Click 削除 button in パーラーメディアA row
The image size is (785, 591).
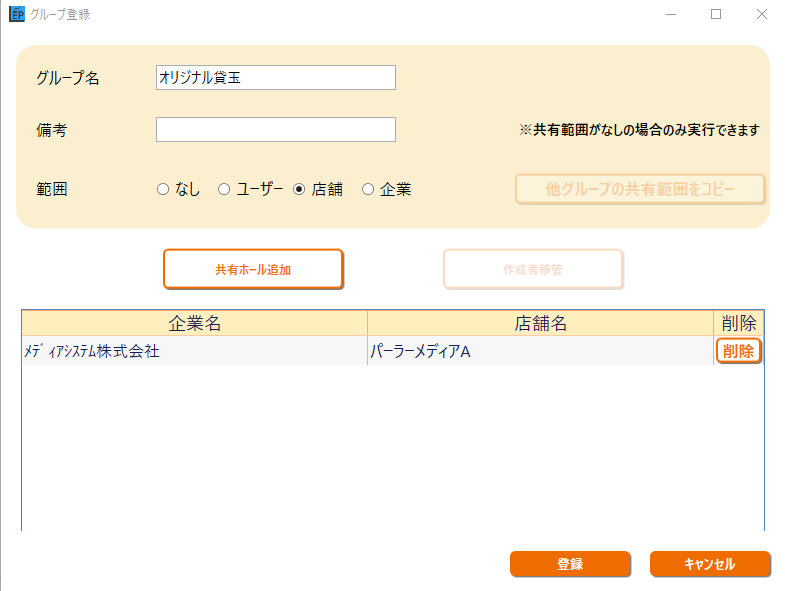point(738,351)
